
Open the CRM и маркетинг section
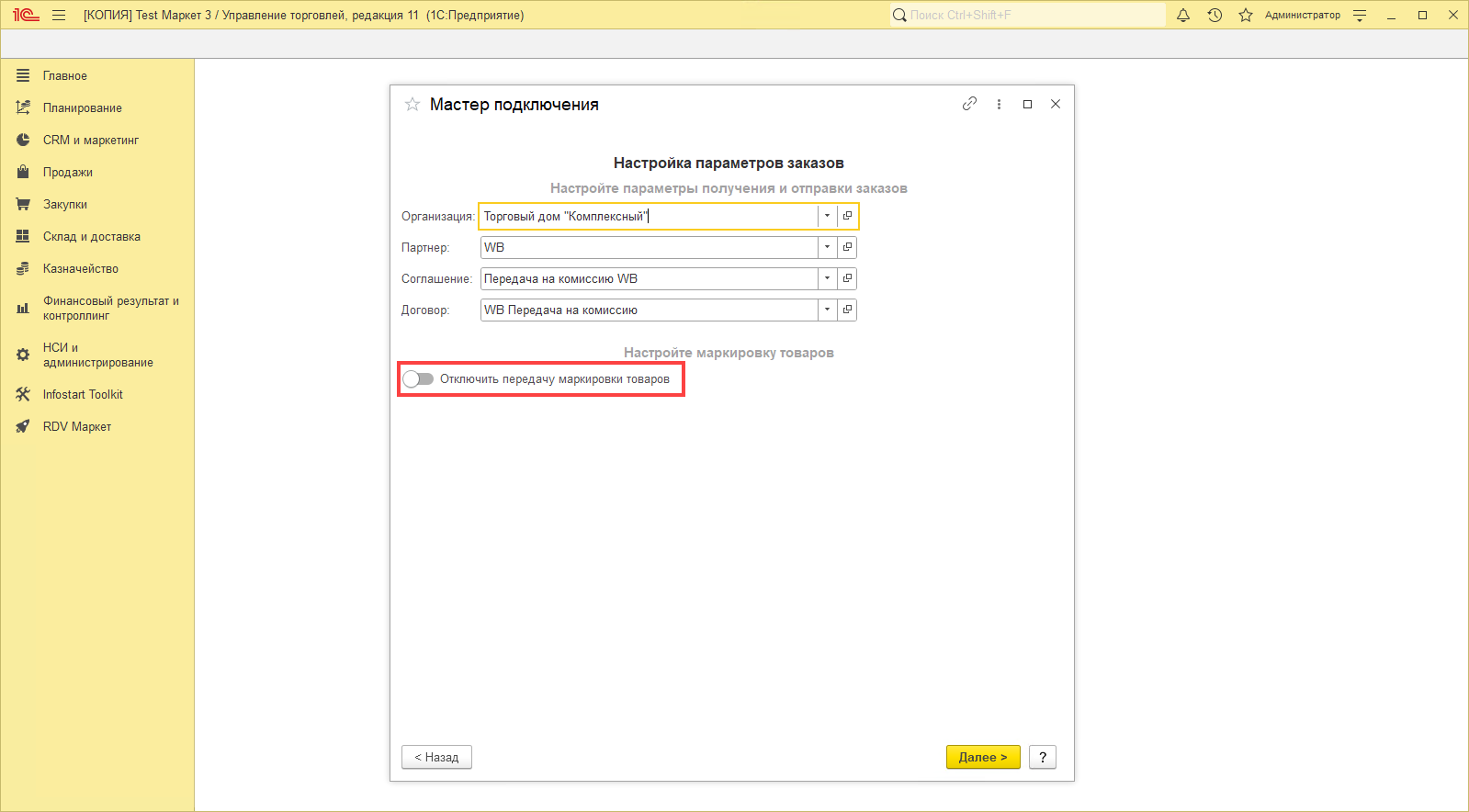click(97, 140)
